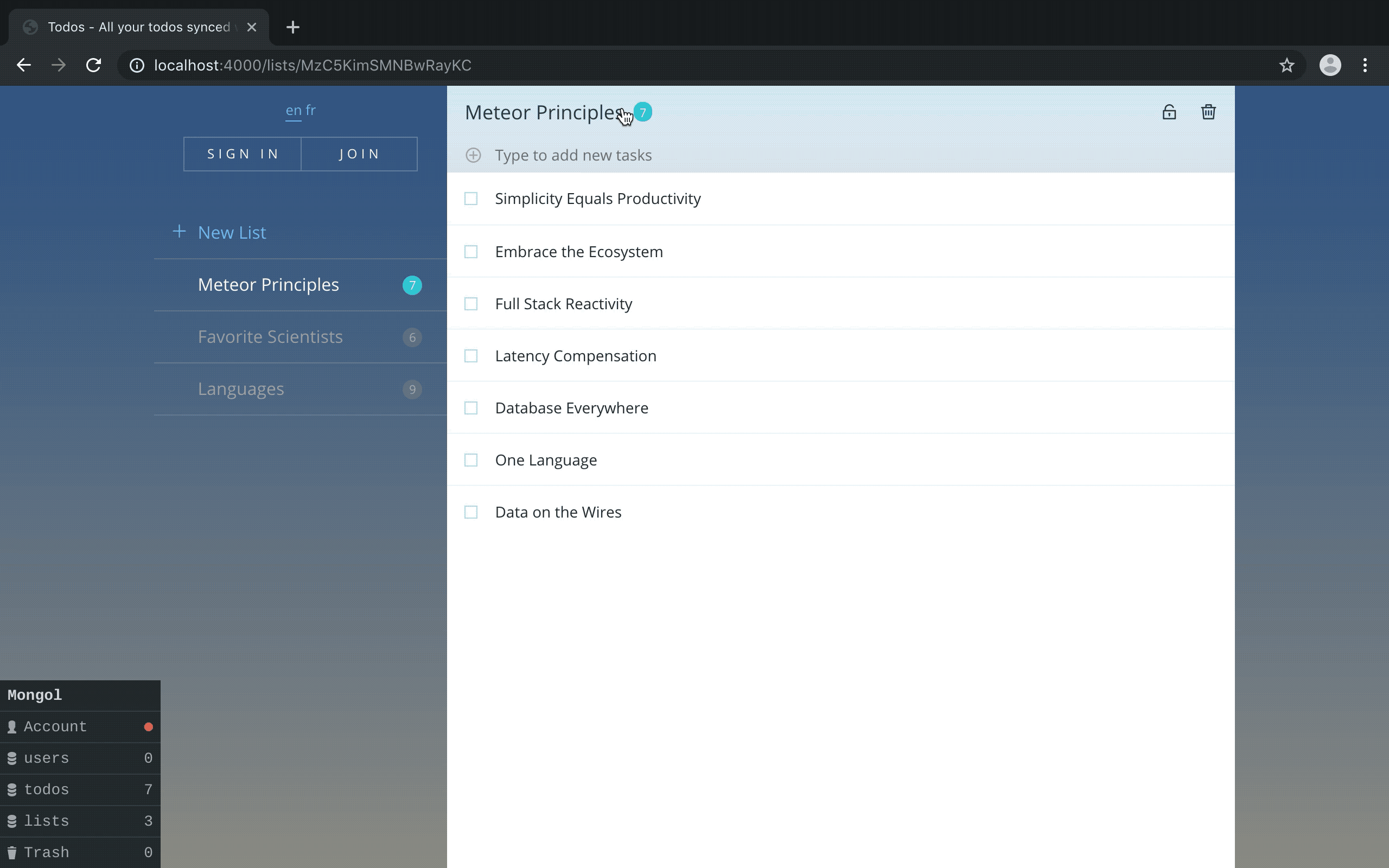Mark Data on the Wires as done
The height and width of the screenshot is (868, 1389).
pyautogui.click(x=470, y=512)
